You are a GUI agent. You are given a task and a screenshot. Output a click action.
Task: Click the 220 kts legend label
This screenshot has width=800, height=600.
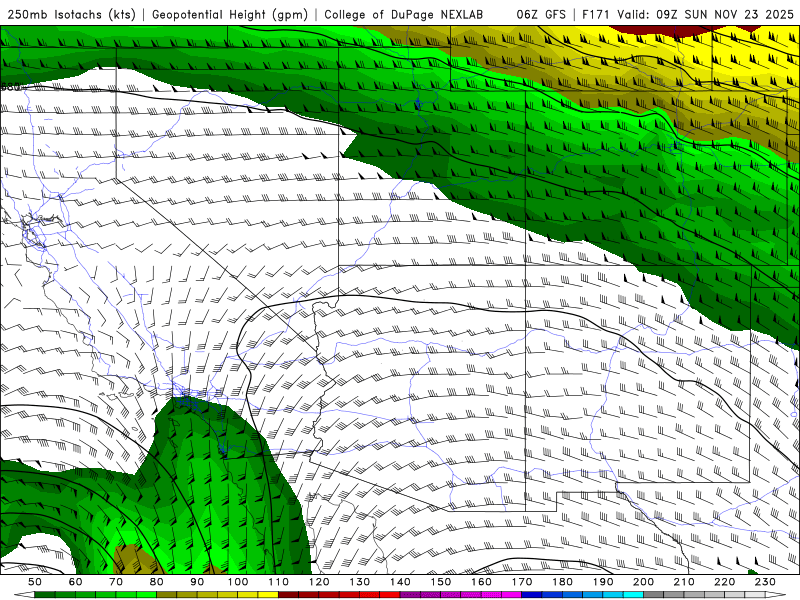(724, 582)
